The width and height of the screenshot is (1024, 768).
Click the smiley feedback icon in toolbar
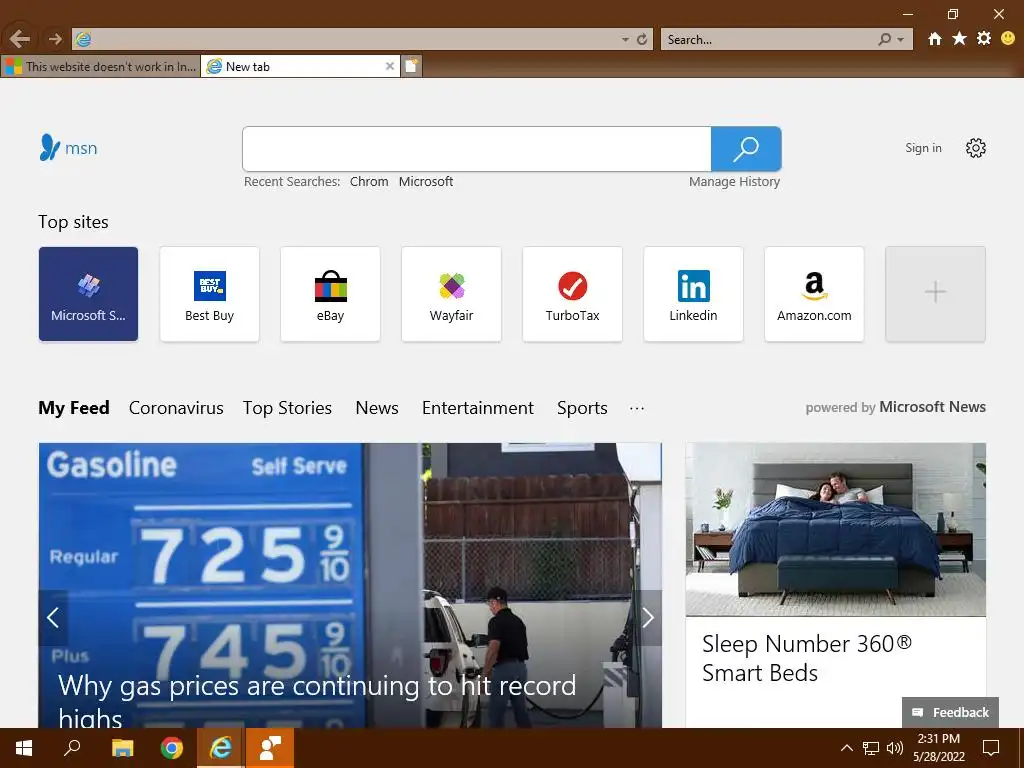click(x=1008, y=39)
